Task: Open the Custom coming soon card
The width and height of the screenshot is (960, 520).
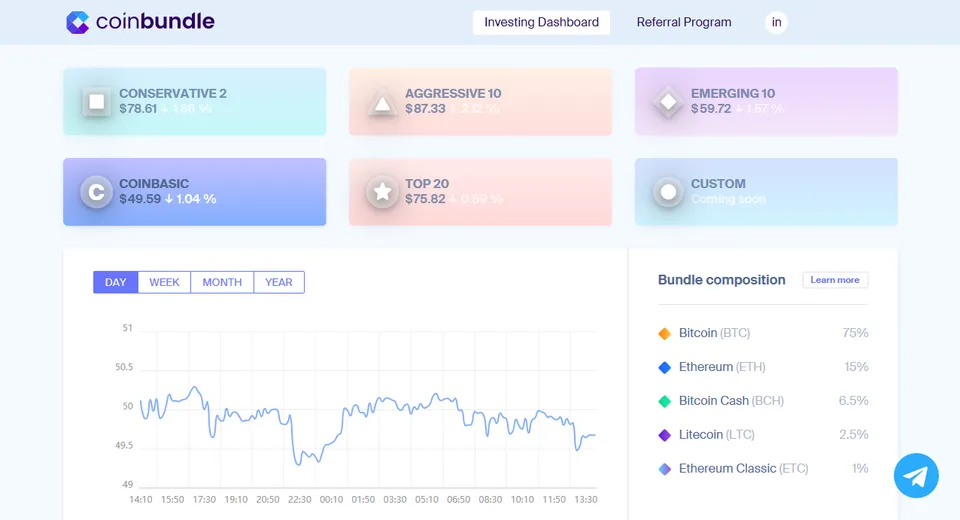Action: coord(767,192)
